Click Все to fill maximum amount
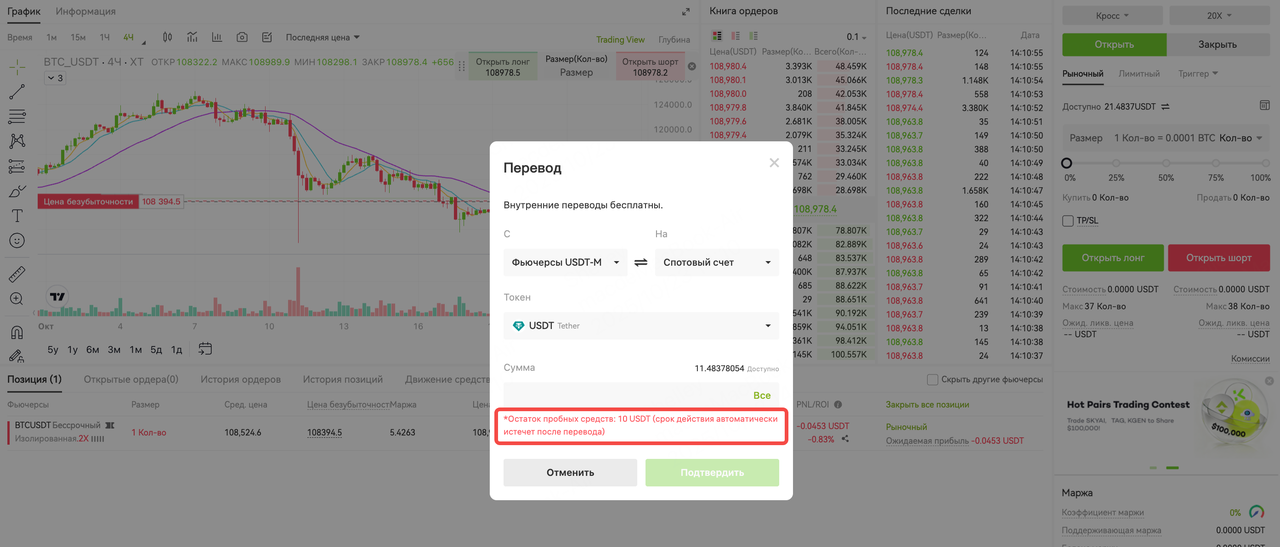Image resolution: width=1280 pixels, height=547 pixels. click(762, 396)
